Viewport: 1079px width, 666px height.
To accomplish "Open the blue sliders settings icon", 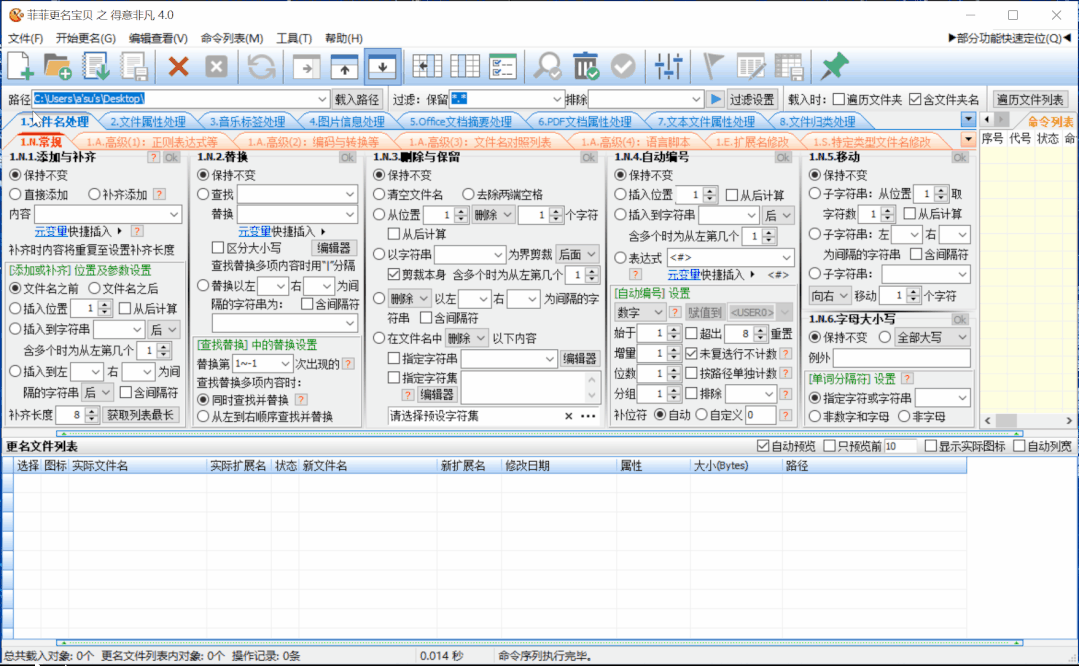I will pyautogui.click(x=669, y=66).
